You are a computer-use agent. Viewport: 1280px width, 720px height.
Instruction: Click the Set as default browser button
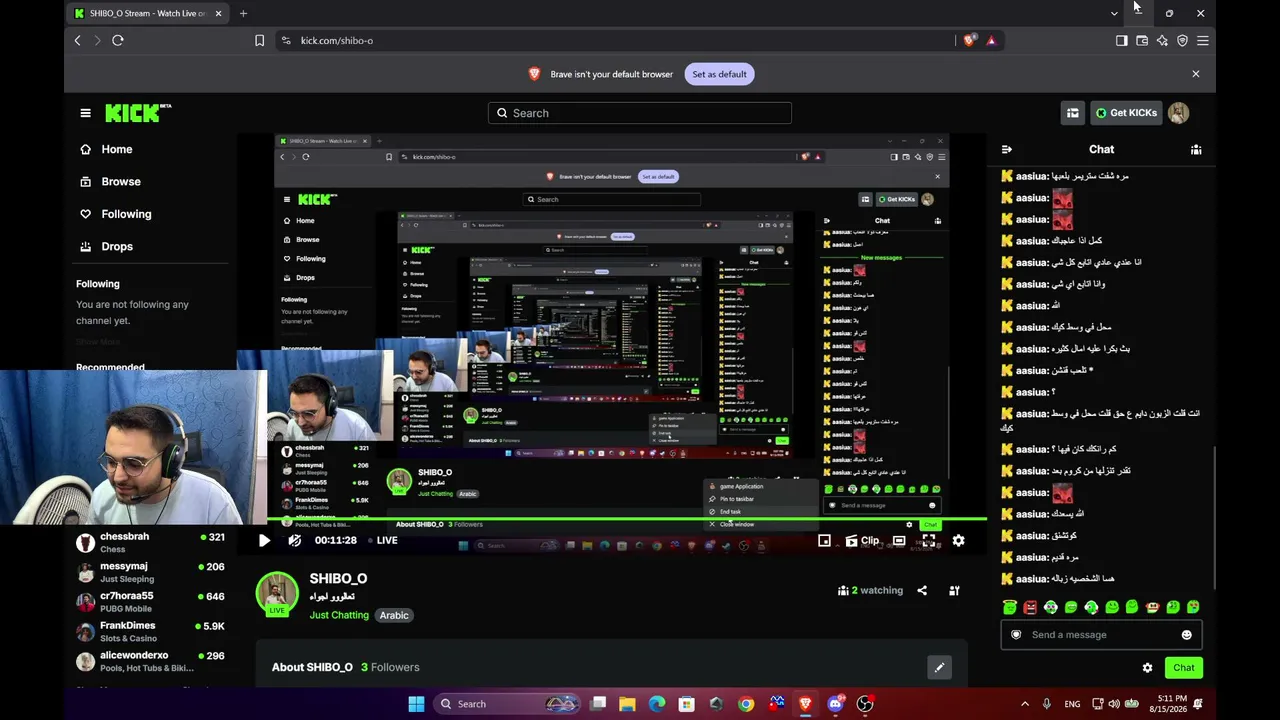(x=719, y=74)
